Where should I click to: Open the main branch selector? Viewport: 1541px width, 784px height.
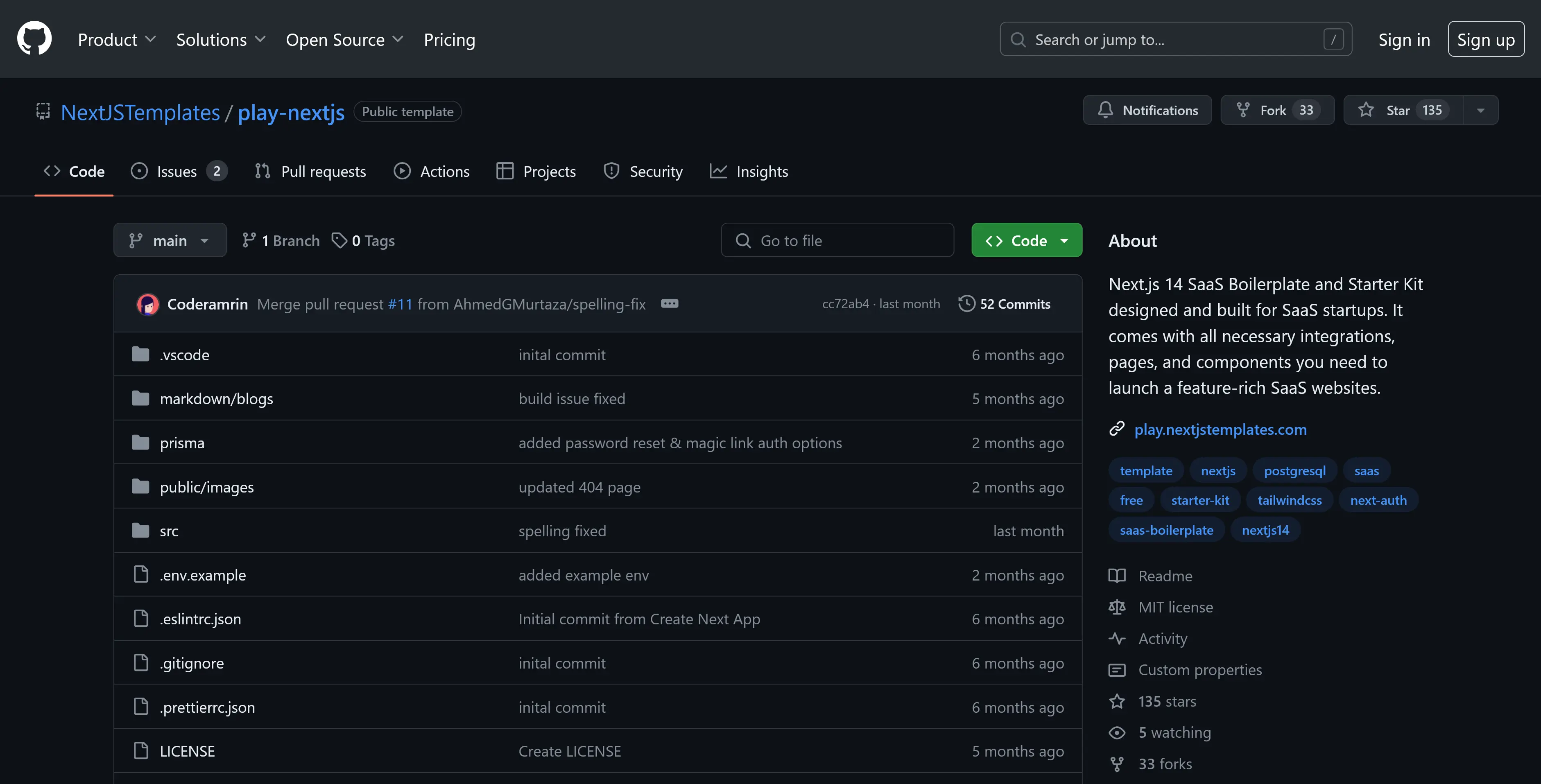click(x=170, y=240)
